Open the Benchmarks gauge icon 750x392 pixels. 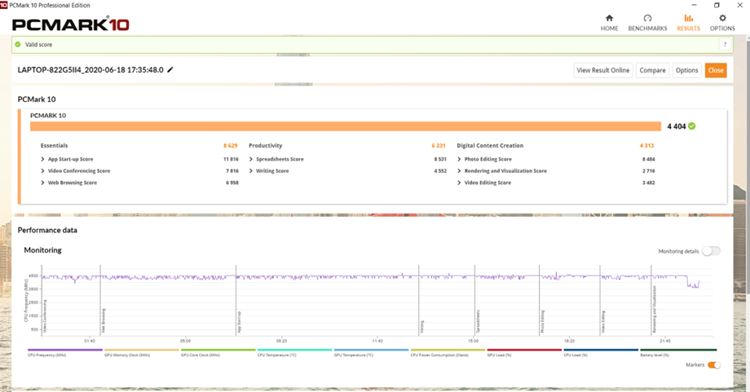(647, 18)
